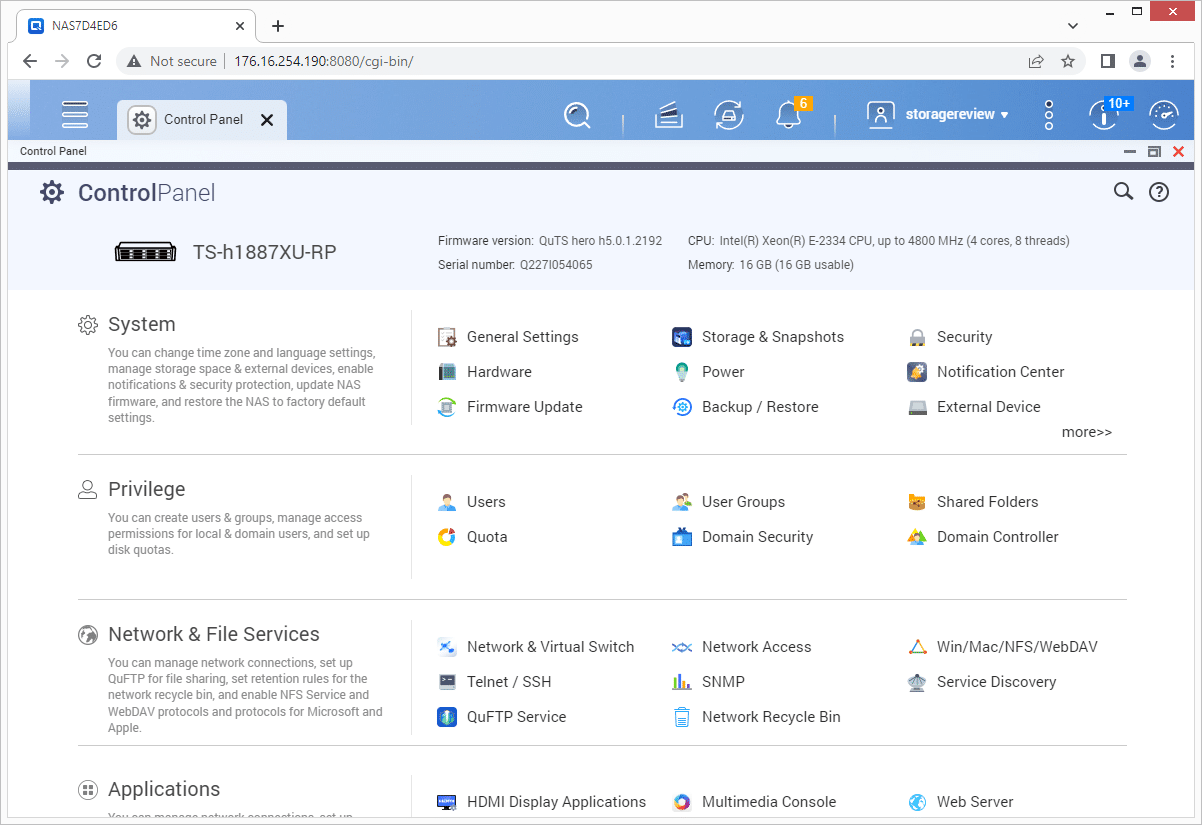Open Users management
Viewport: 1202px width, 825px height.
point(472,502)
